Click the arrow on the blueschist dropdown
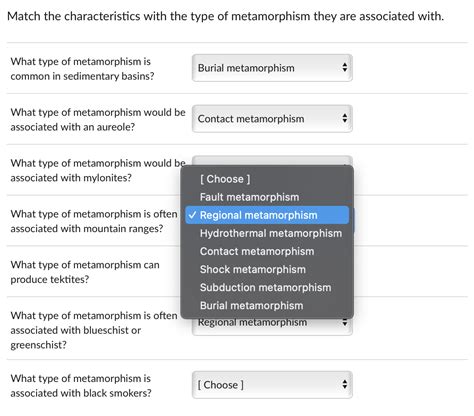 click(345, 323)
